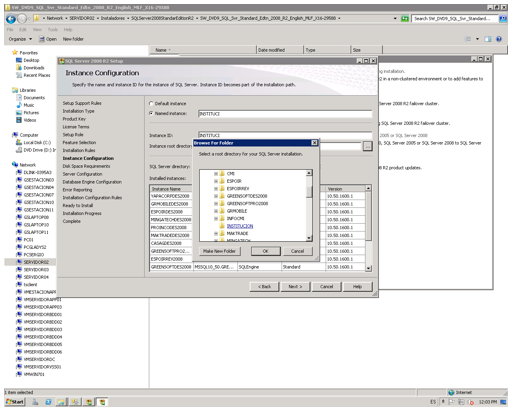The height and width of the screenshot is (412, 515).
Task: Select the ESPOIR folder in Browse dialog
Action: [x=234, y=181]
